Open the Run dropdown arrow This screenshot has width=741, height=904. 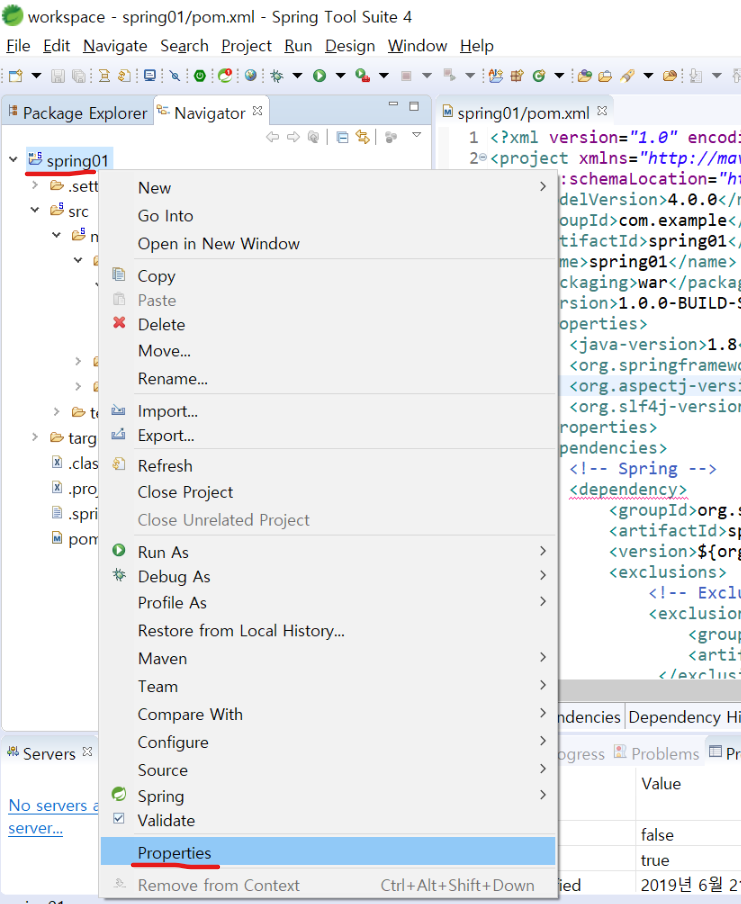(x=341, y=76)
